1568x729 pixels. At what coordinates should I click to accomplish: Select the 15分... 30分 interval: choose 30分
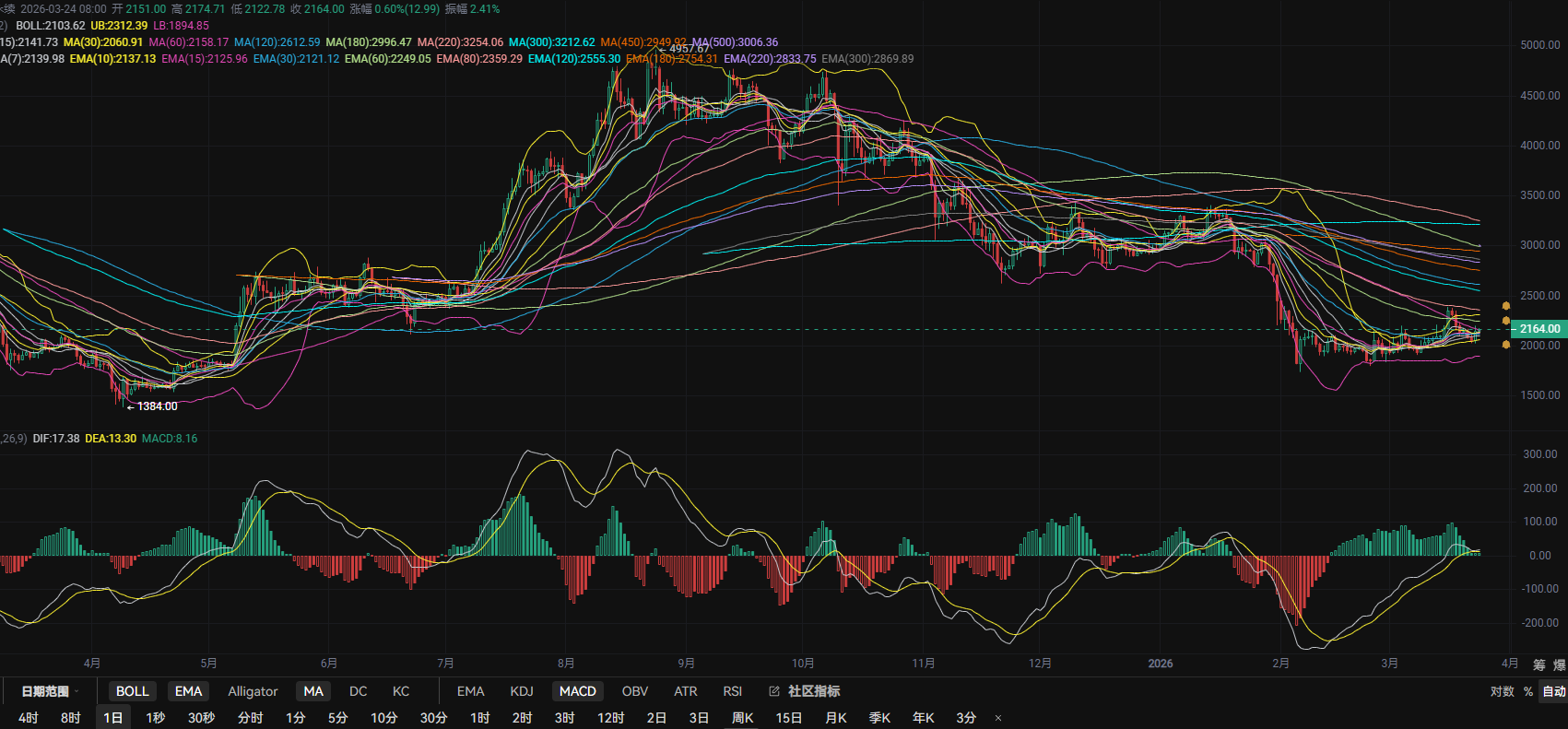433,718
